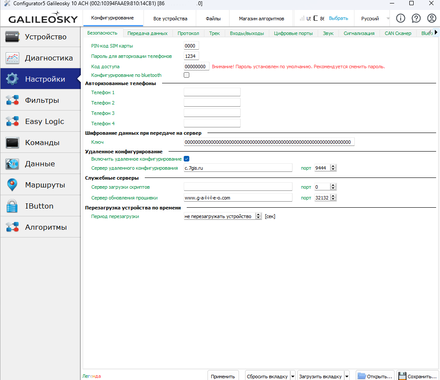Open the Диагностика sidebar item
Image resolution: width=440 pixels, height=380 pixels.
pos(40,58)
